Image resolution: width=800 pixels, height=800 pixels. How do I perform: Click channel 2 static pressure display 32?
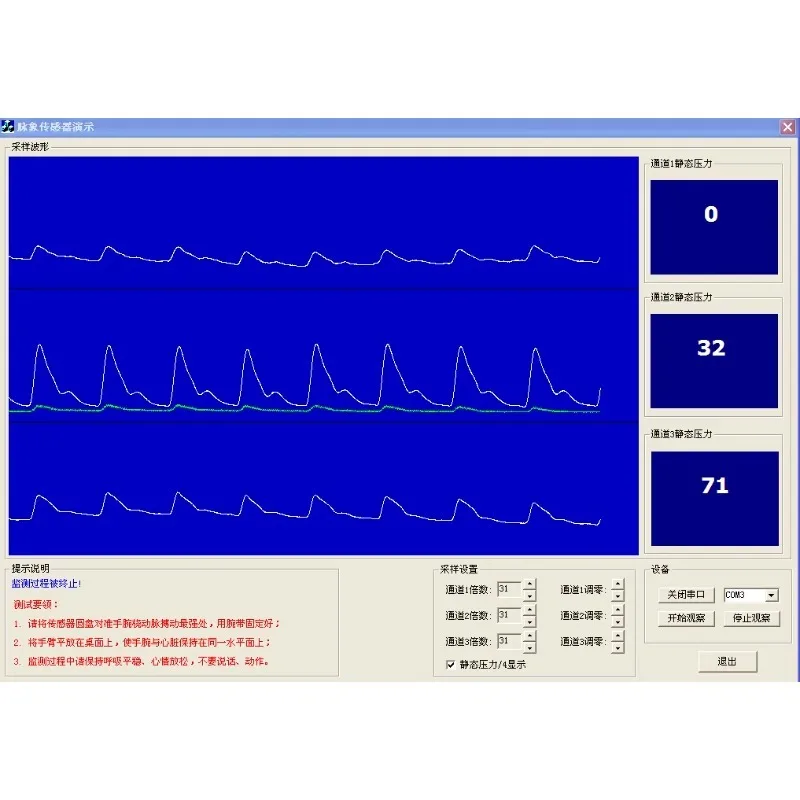[x=714, y=361]
